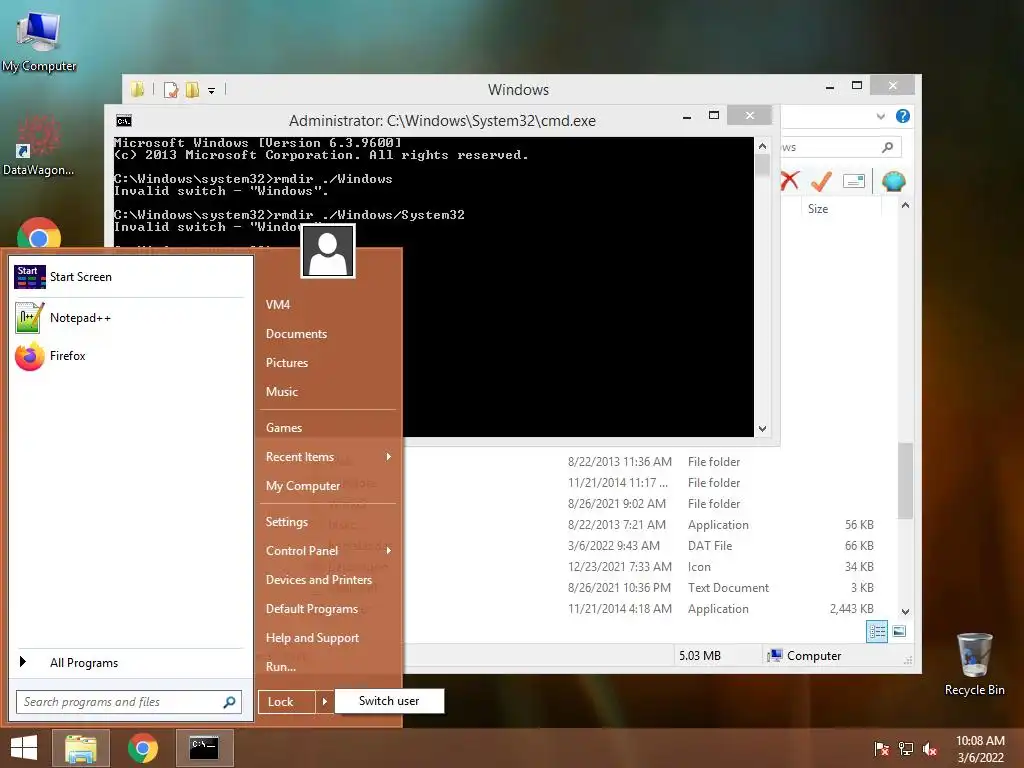Click Explorer search magnifier icon
The width and height of the screenshot is (1024, 768).
coord(887,148)
